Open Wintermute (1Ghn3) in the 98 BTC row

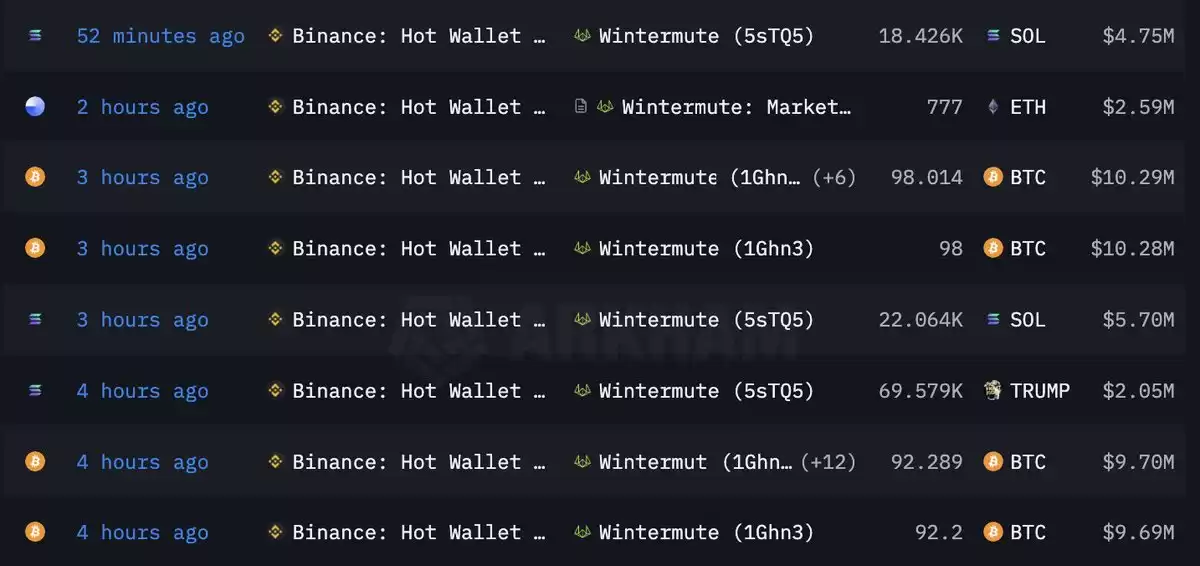pos(706,249)
